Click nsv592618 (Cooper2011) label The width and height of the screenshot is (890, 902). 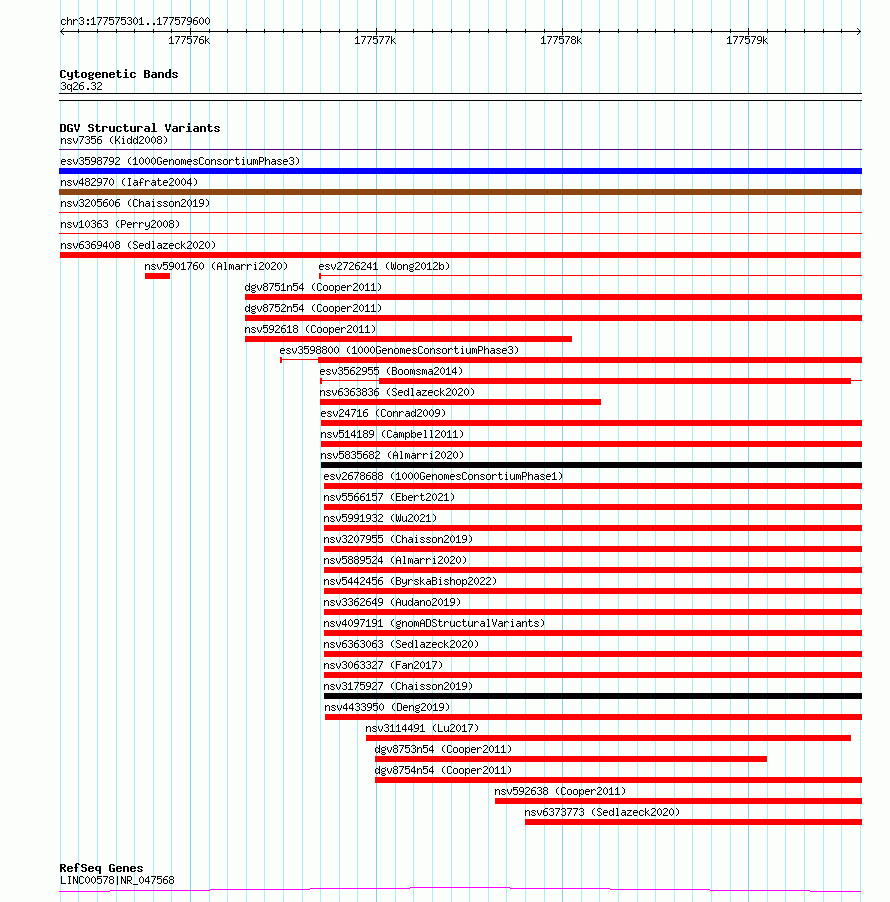[x=310, y=329]
